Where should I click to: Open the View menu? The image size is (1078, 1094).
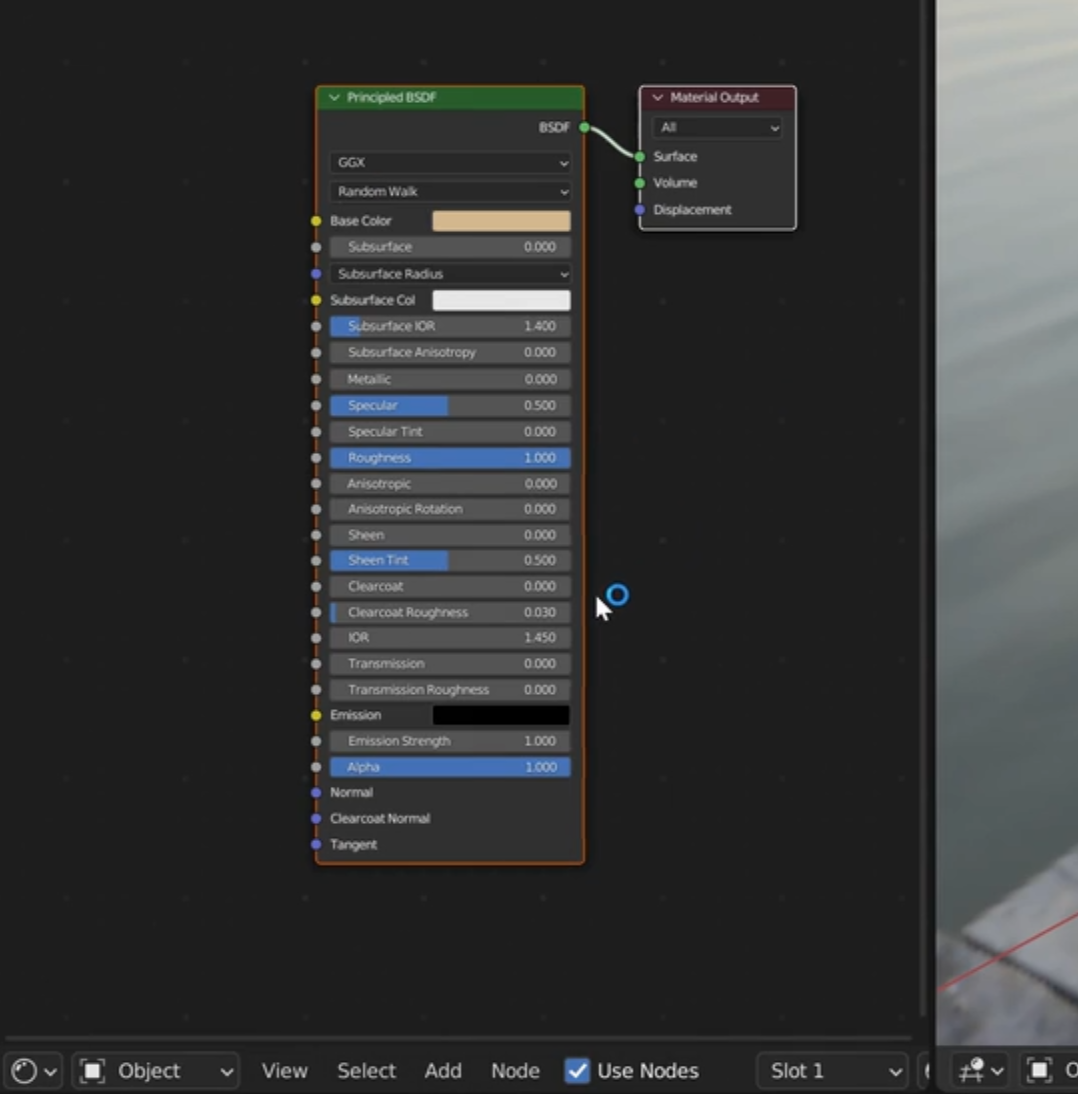coord(284,1070)
